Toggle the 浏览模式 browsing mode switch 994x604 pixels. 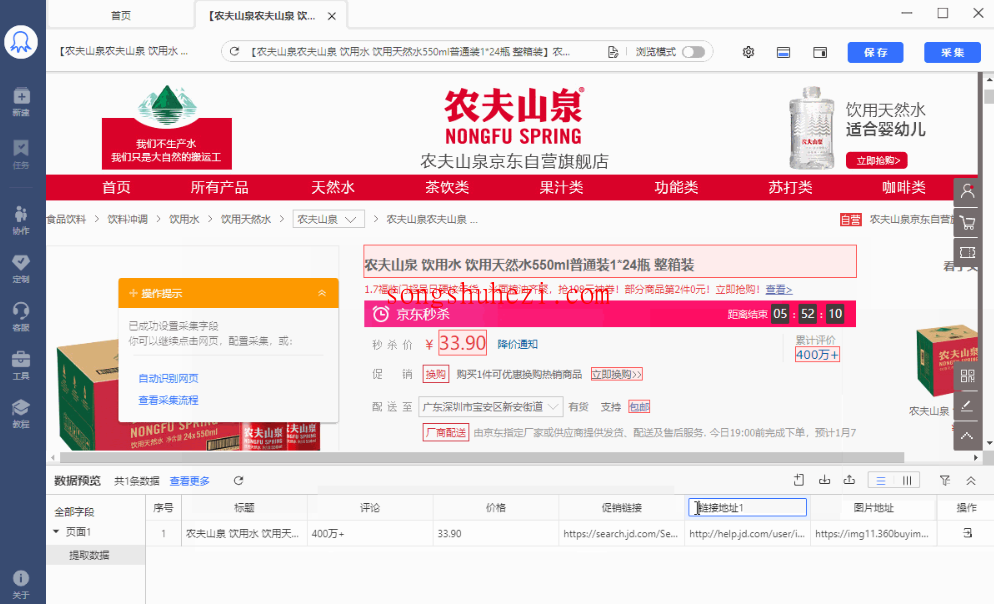(693, 52)
